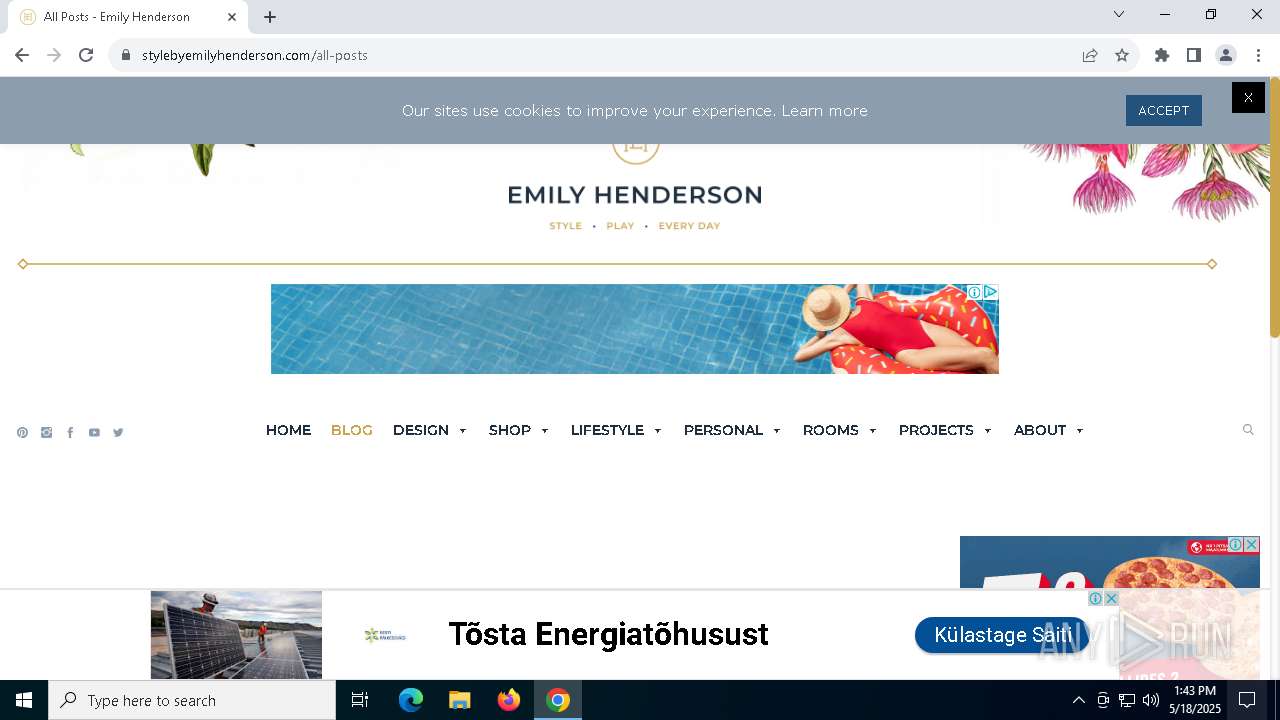The height and width of the screenshot is (720, 1280).
Task: Click the site search magnifier icon
Action: pos(1248,430)
